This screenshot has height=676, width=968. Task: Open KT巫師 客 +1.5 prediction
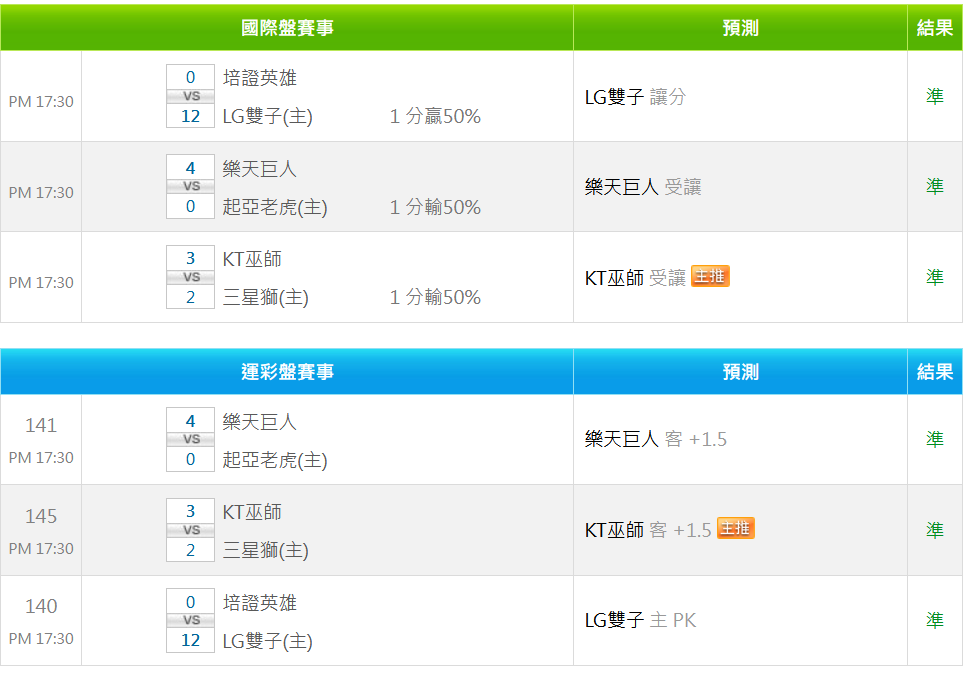(x=647, y=530)
